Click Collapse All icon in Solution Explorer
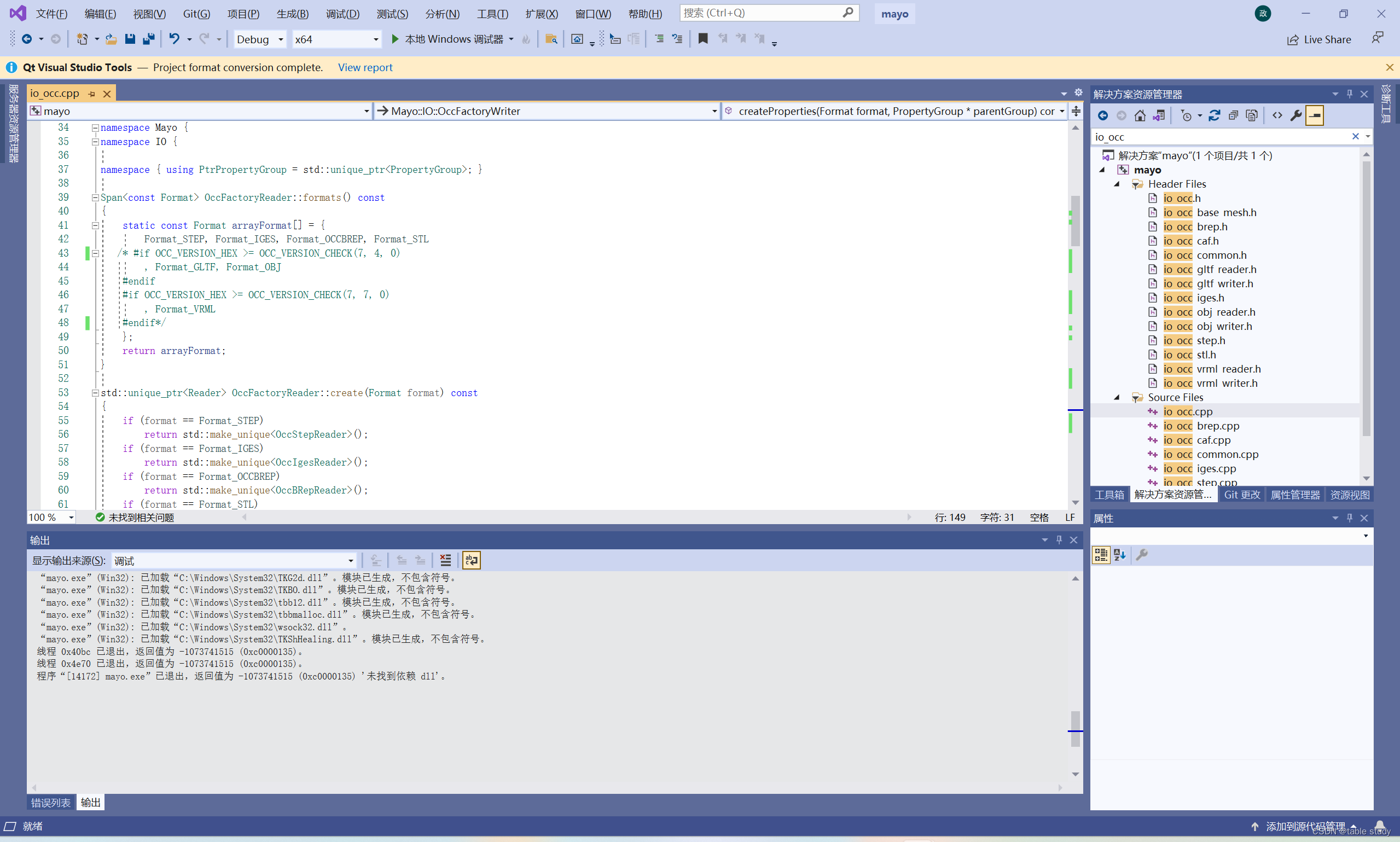1400x842 pixels. tap(1233, 116)
